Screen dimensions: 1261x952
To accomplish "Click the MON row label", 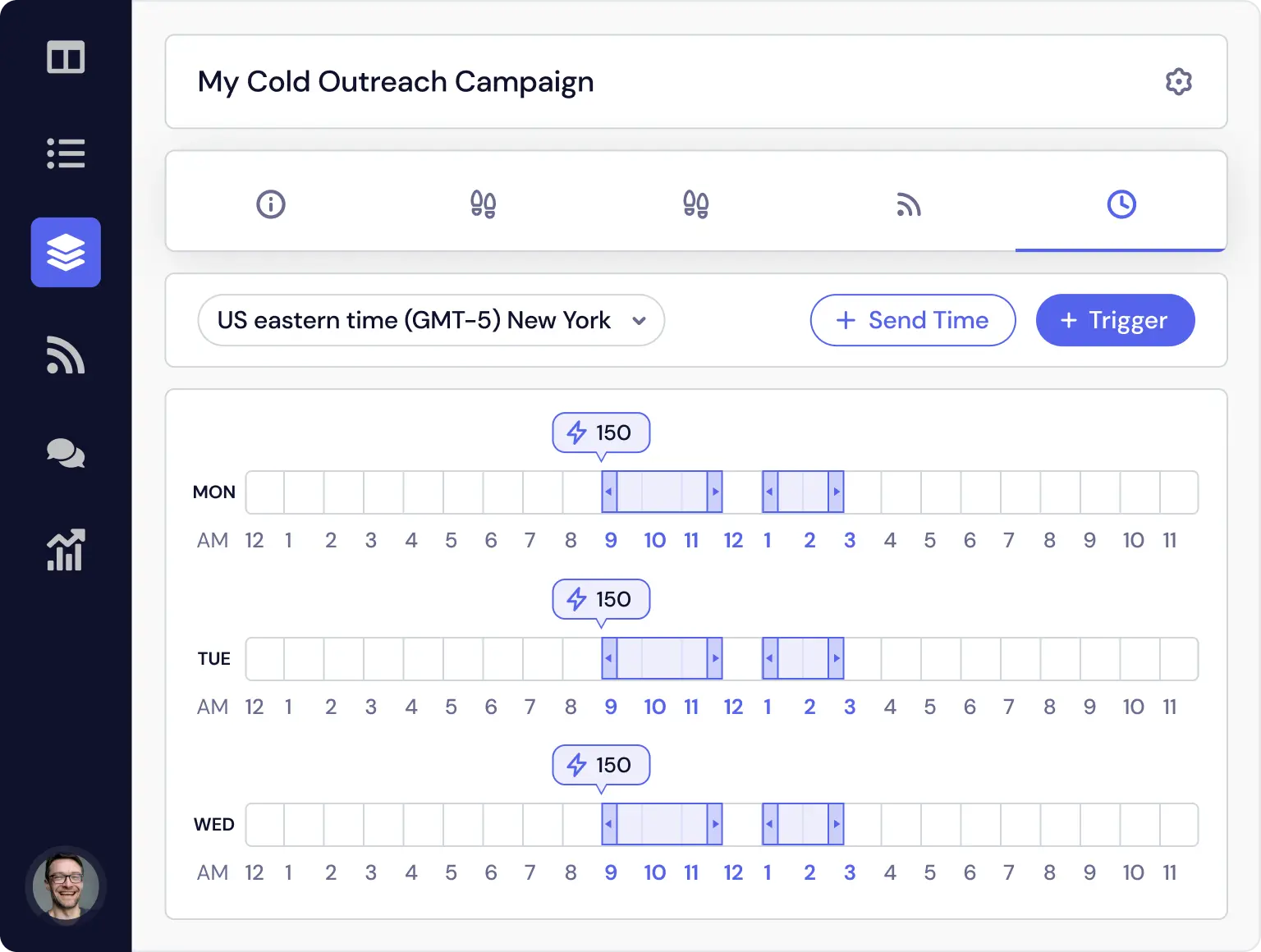I will click(214, 492).
